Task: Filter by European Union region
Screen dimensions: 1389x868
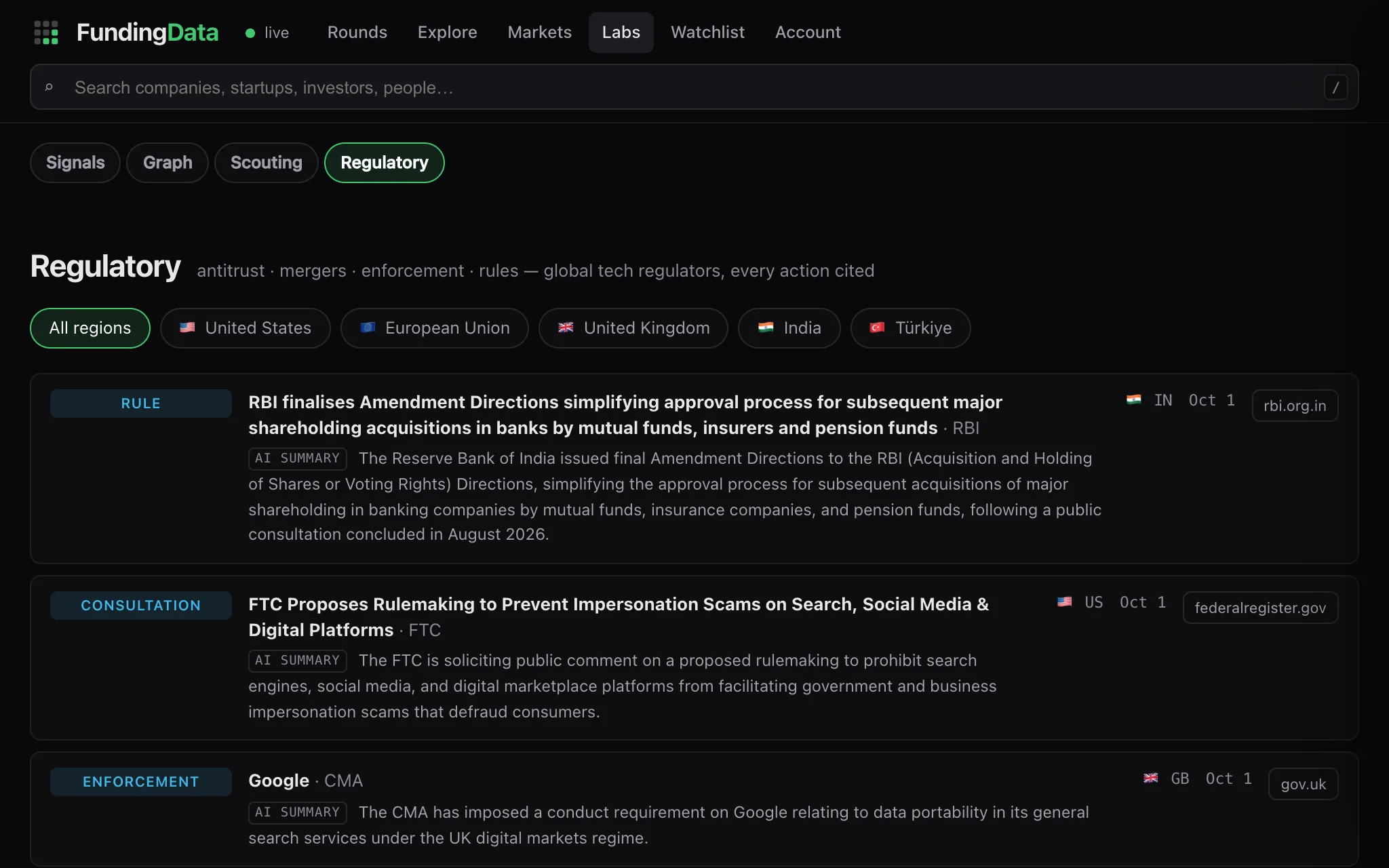Action: pos(435,328)
